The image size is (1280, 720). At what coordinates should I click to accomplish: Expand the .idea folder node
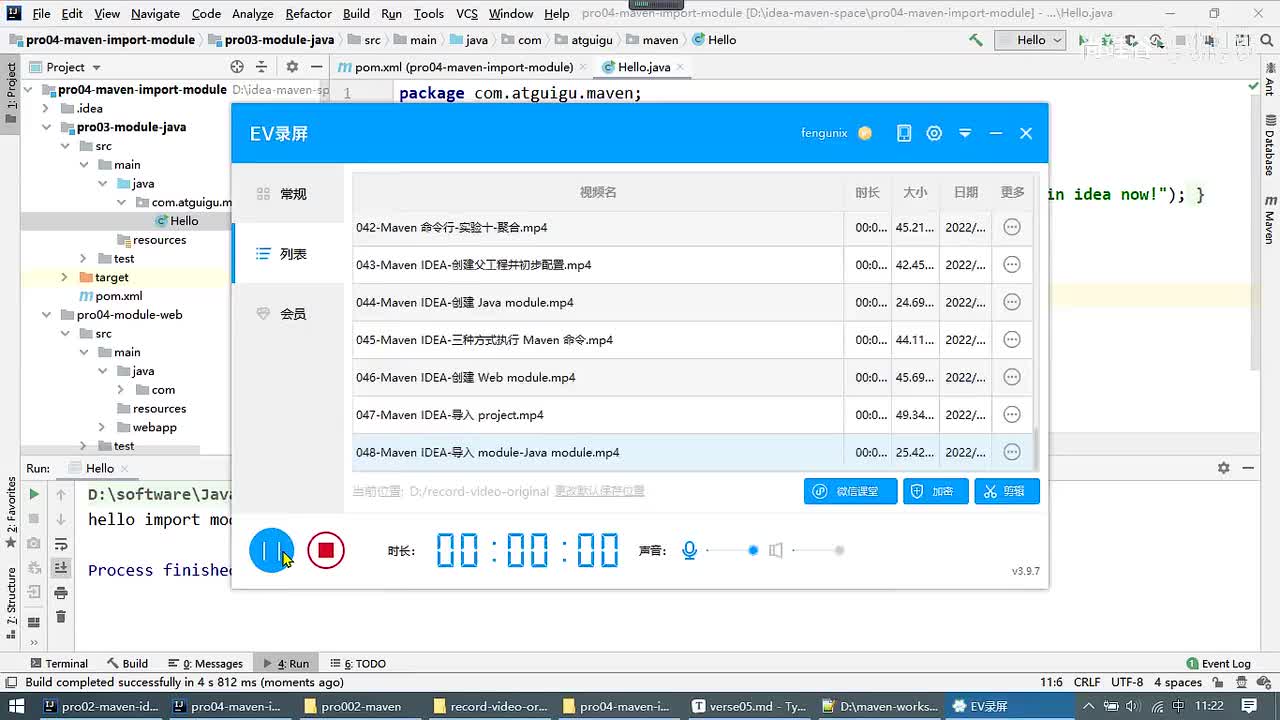click(x=46, y=108)
